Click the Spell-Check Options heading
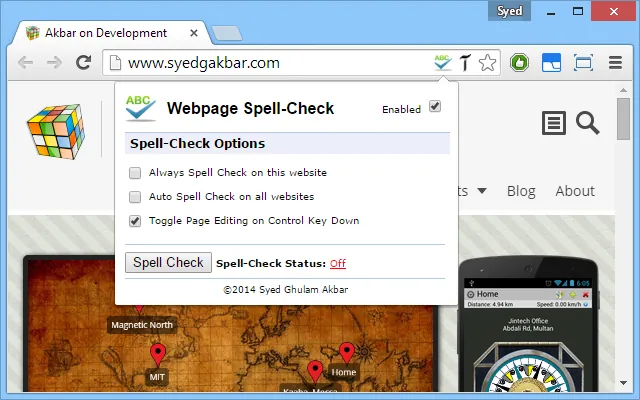This screenshot has width=640, height=400. pyautogui.click(x=198, y=144)
